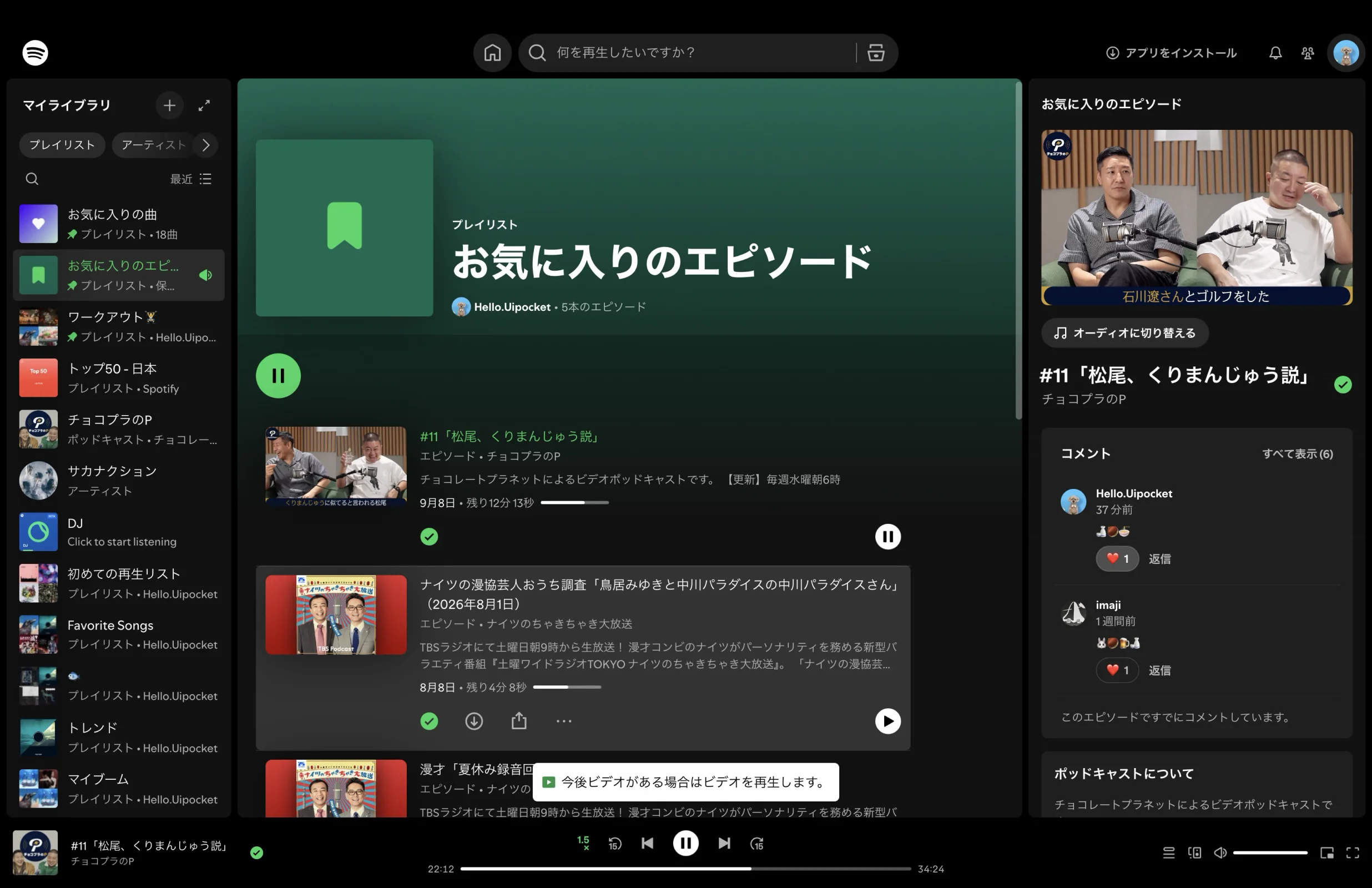This screenshot has height=888, width=1372.
Task: Open Browse icon in search bar
Action: pyautogui.click(x=876, y=53)
